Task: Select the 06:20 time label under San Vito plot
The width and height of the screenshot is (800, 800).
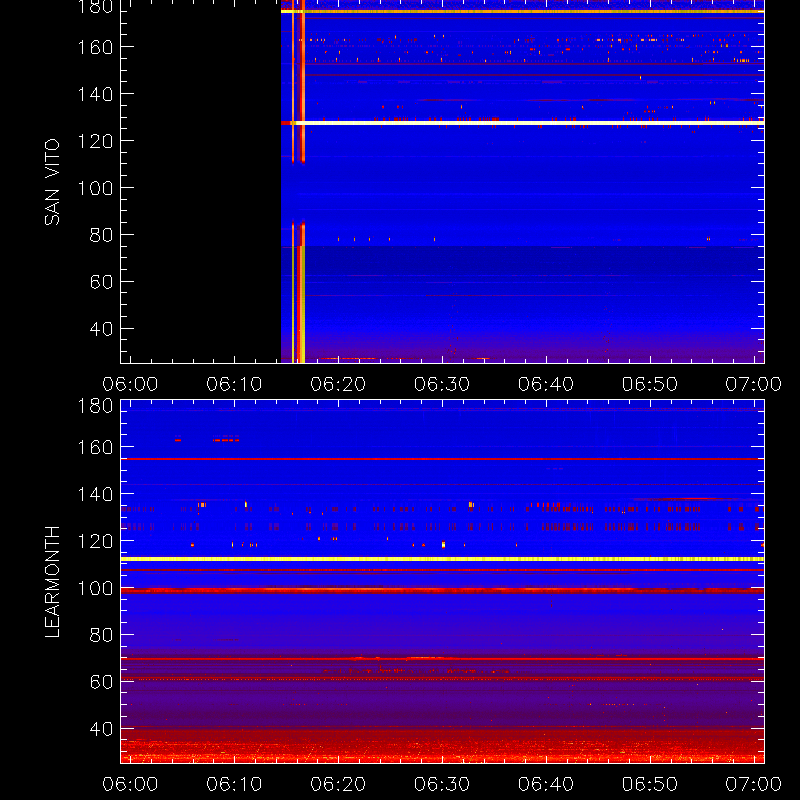Action: [338, 384]
